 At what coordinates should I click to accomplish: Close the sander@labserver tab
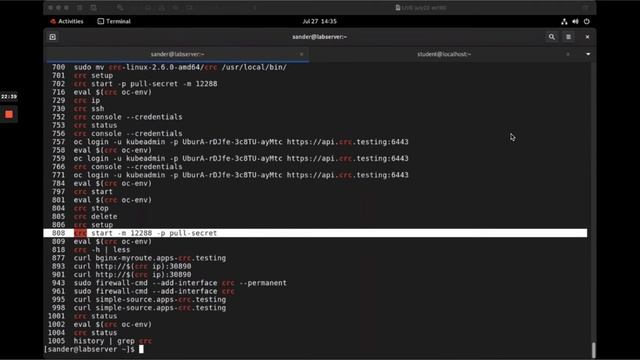point(301,54)
